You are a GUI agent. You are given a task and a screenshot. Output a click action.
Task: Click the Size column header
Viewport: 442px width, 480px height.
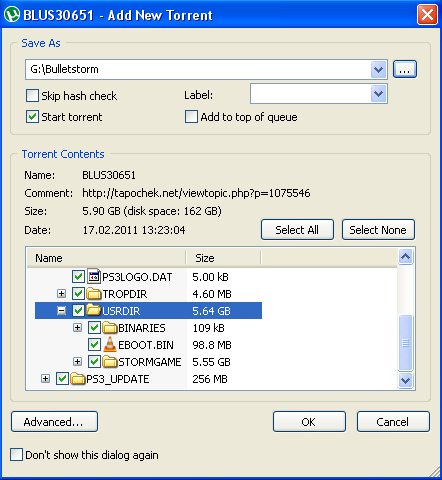(x=223, y=258)
